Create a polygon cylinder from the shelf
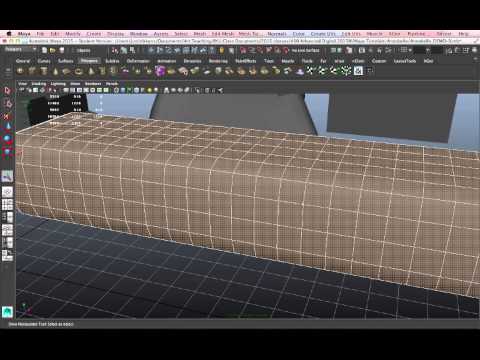The width and height of the screenshot is (480, 360). pyautogui.click(x=44, y=71)
